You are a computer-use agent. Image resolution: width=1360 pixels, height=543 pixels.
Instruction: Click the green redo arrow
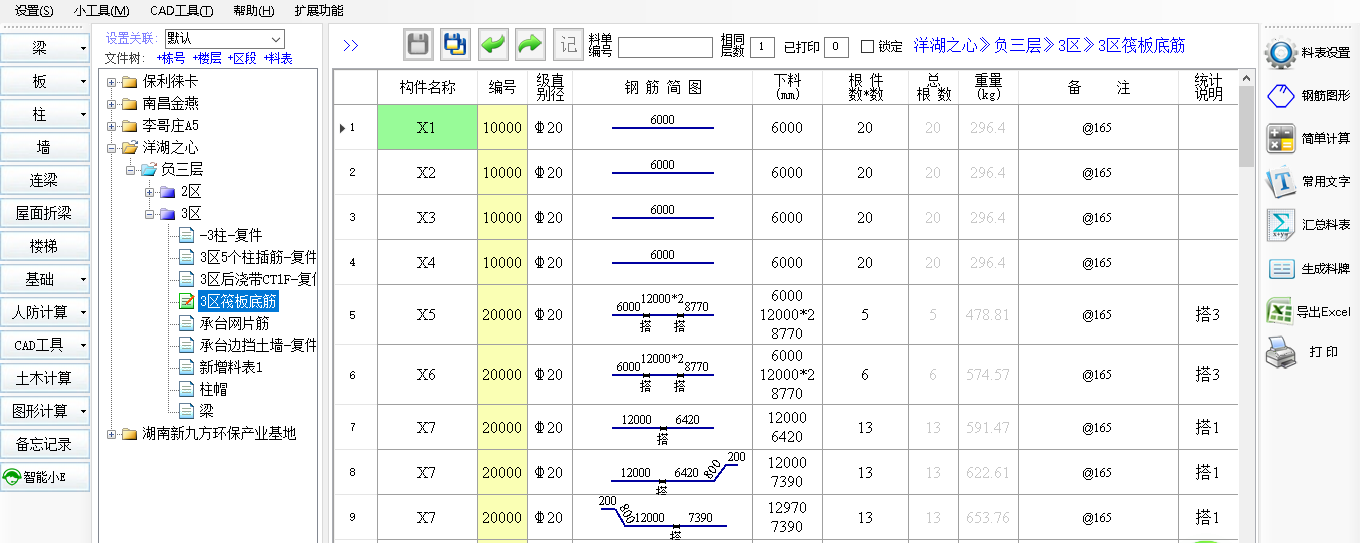click(530, 45)
